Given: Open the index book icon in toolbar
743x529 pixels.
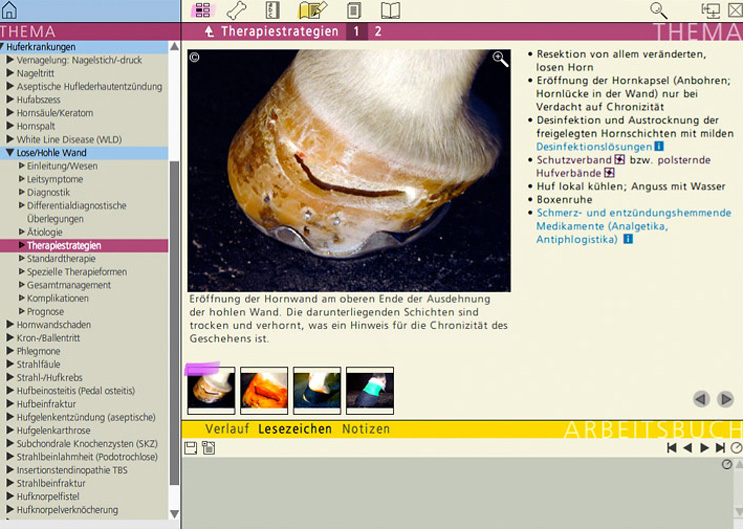Looking at the screenshot, I should tap(272, 10).
